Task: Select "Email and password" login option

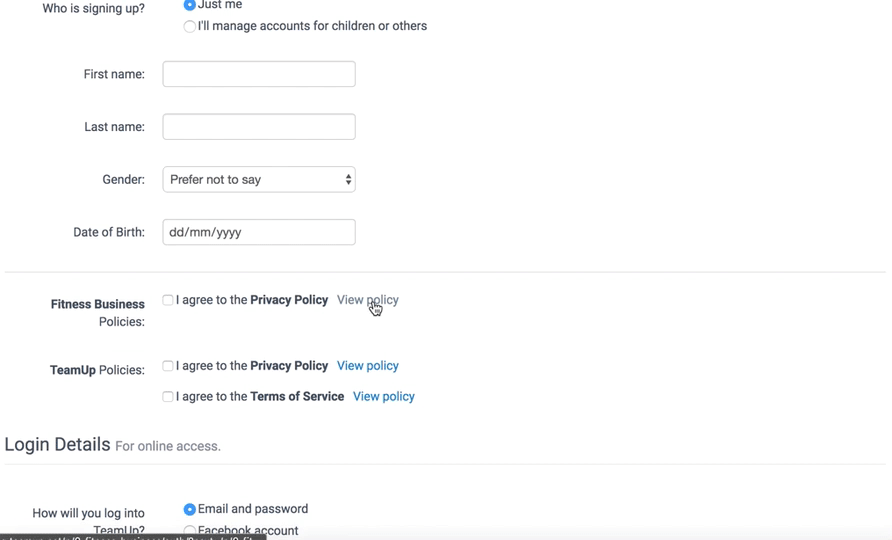Action: tap(190, 509)
